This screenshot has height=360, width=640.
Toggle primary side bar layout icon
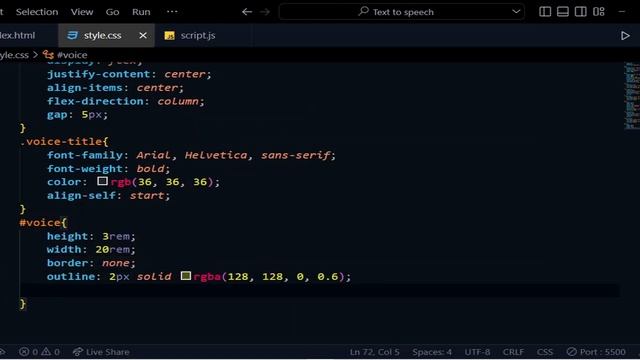(545, 11)
